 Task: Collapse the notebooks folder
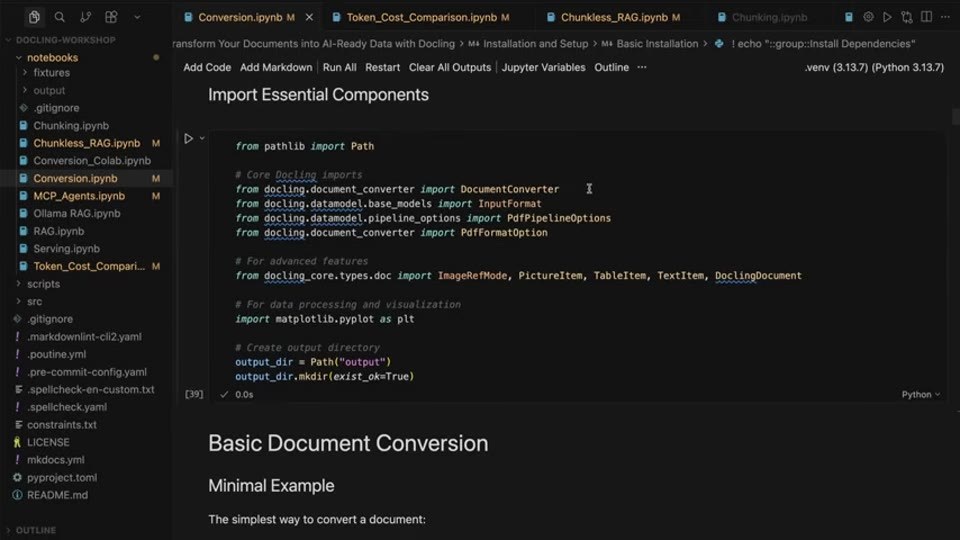pyautogui.click(x=52, y=58)
